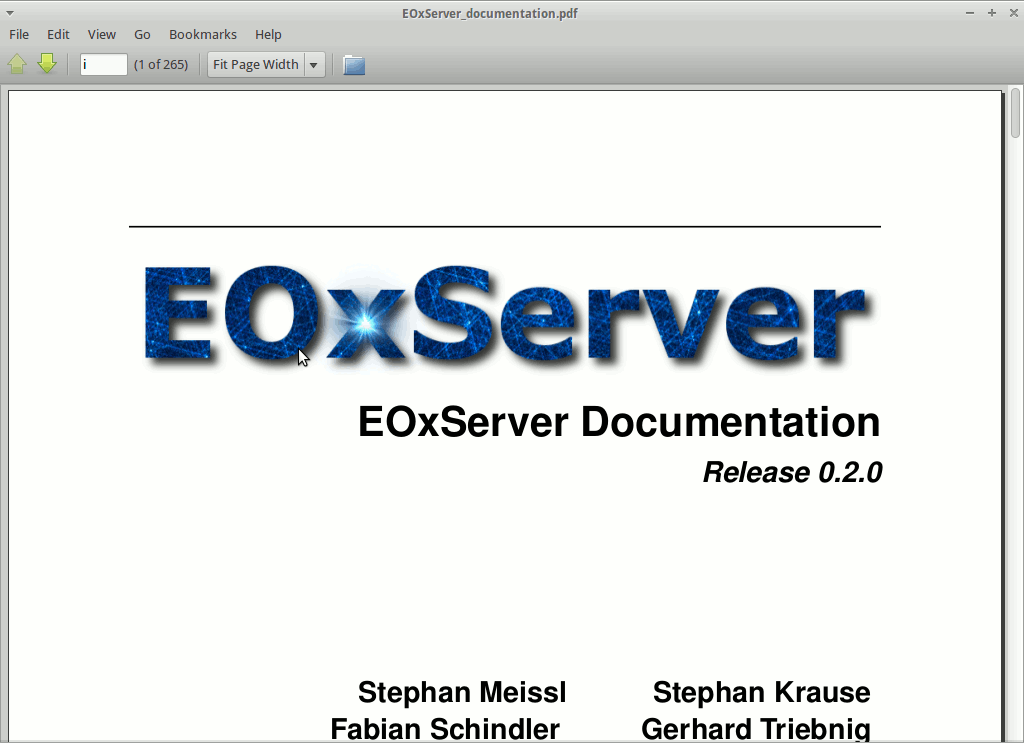Expand the Fit Page Width zoom dropdown
1024x743 pixels.
[x=314, y=65]
